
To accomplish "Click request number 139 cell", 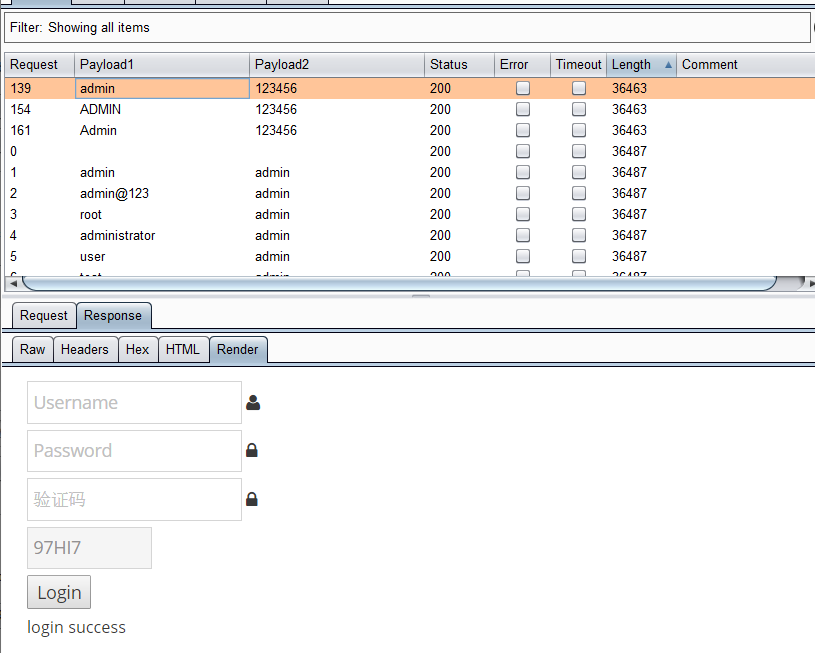I will [x=40, y=88].
